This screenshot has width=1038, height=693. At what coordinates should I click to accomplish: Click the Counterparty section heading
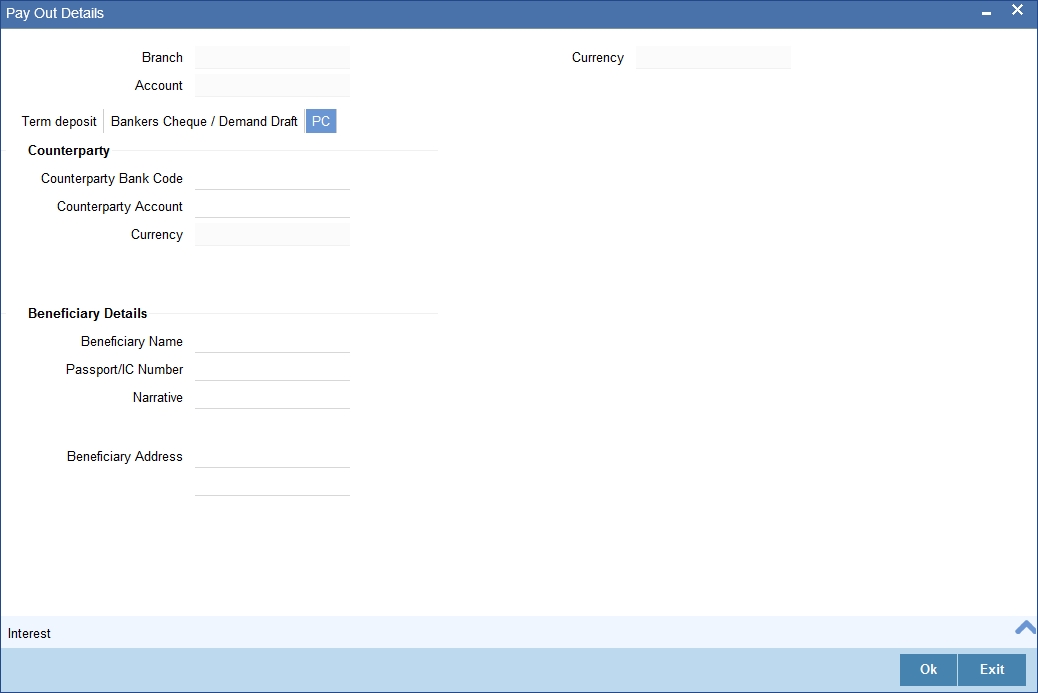click(69, 150)
